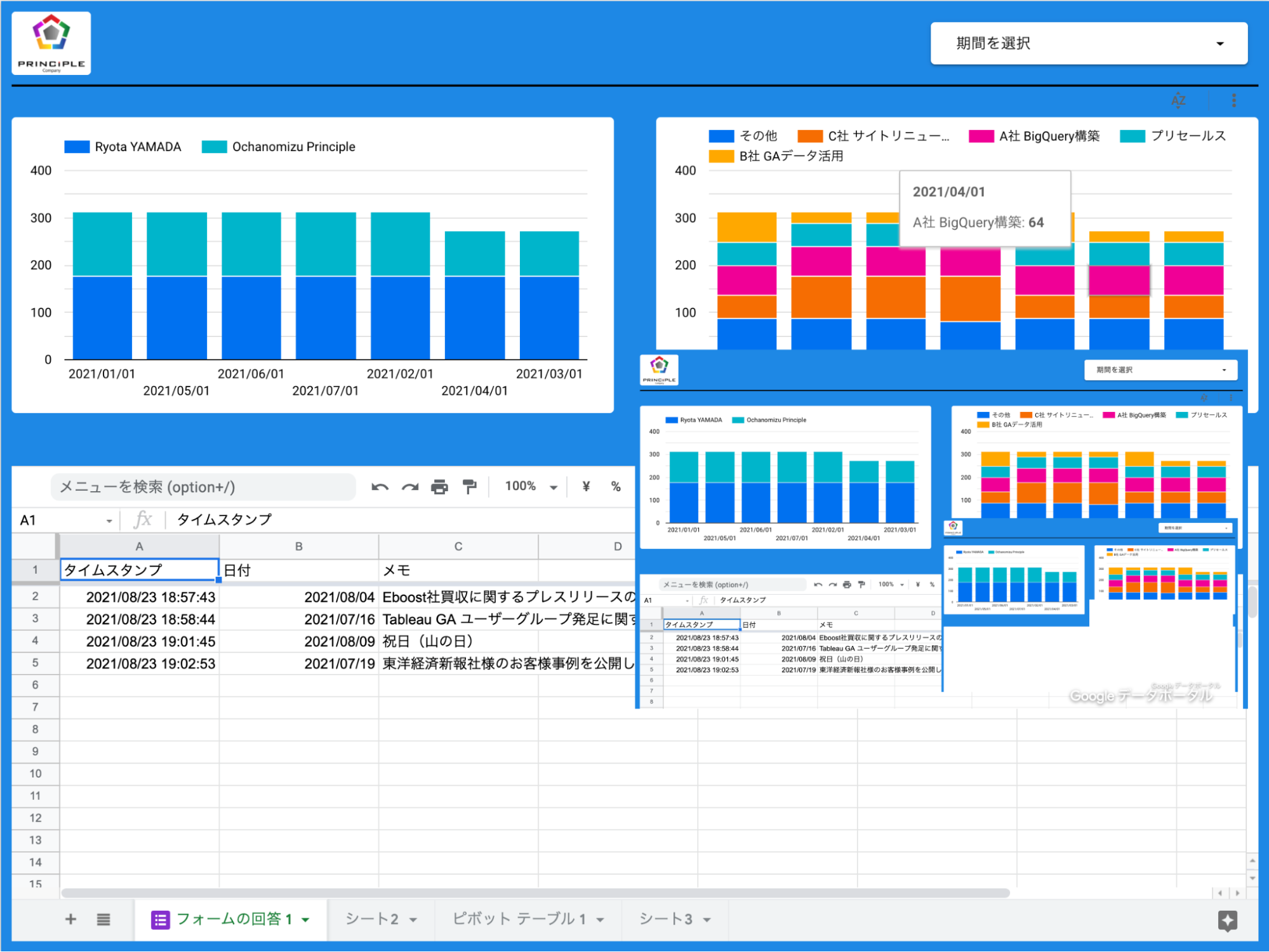This screenshot has width=1269, height=952.
Task: Select the paint format roller icon
Action: [x=470, y=487]
